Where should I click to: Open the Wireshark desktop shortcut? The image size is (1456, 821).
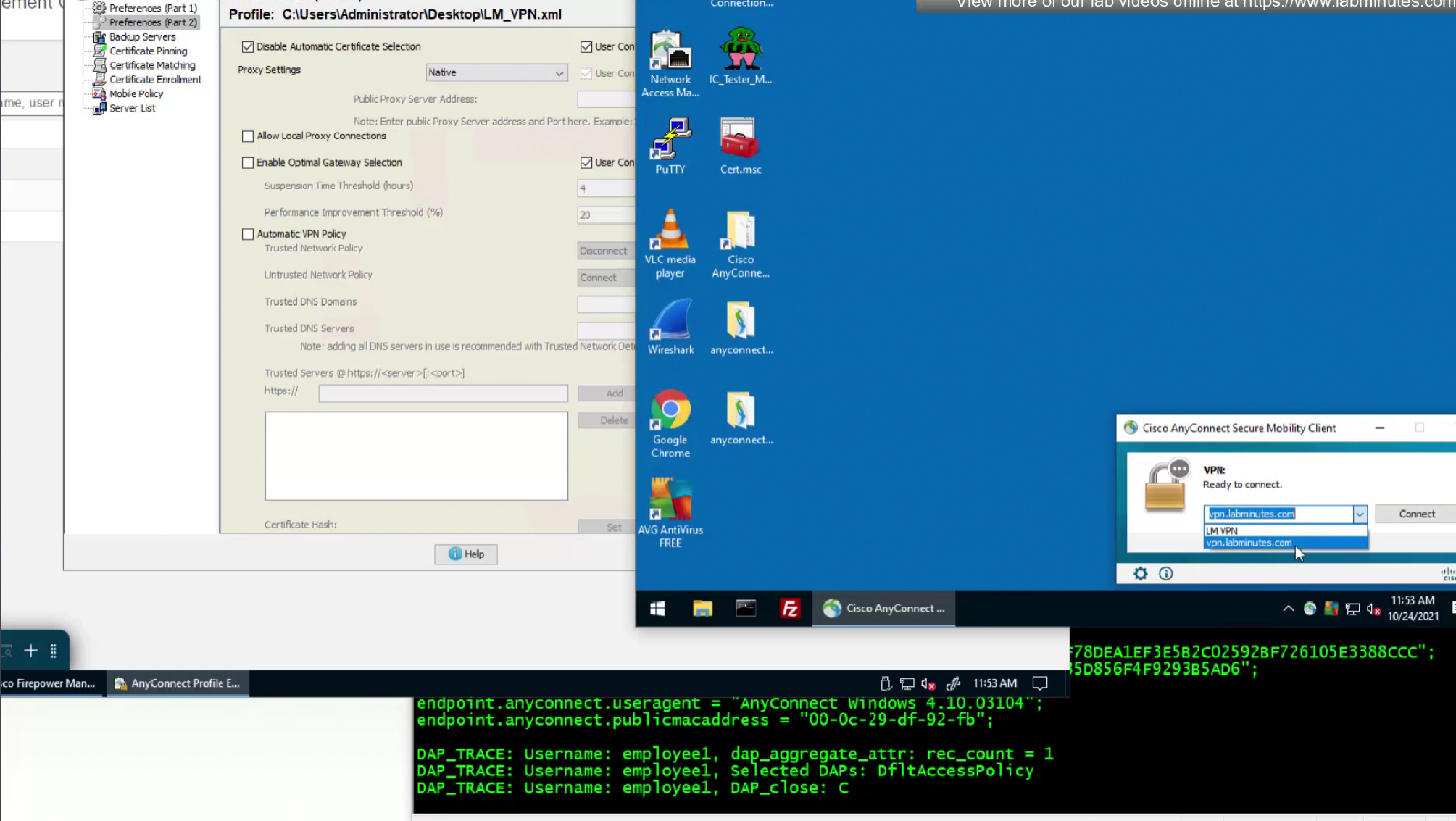pyautogui.click(x=670, y=327)
